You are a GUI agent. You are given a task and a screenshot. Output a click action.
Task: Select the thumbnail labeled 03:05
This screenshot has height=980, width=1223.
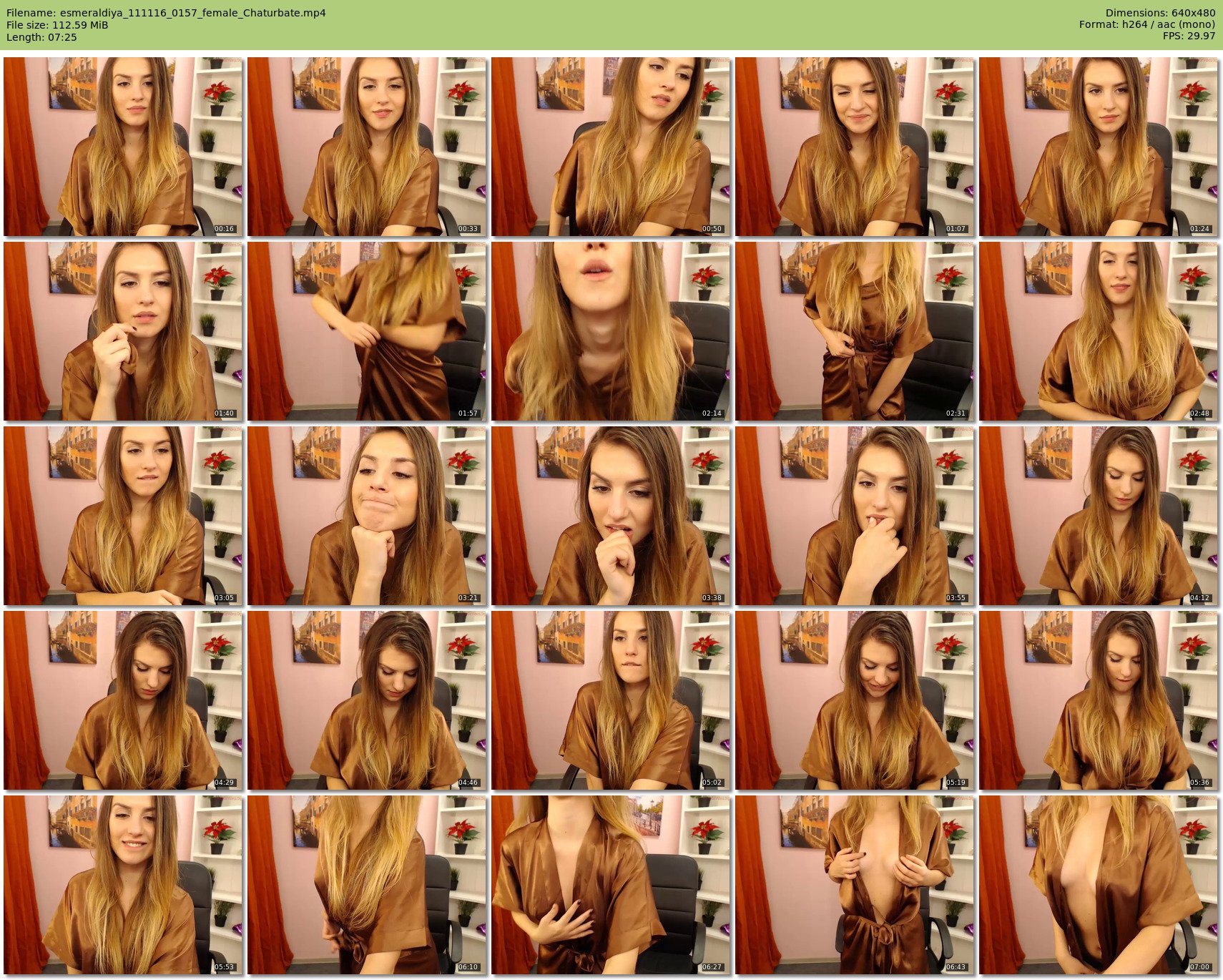pos(123,516)
